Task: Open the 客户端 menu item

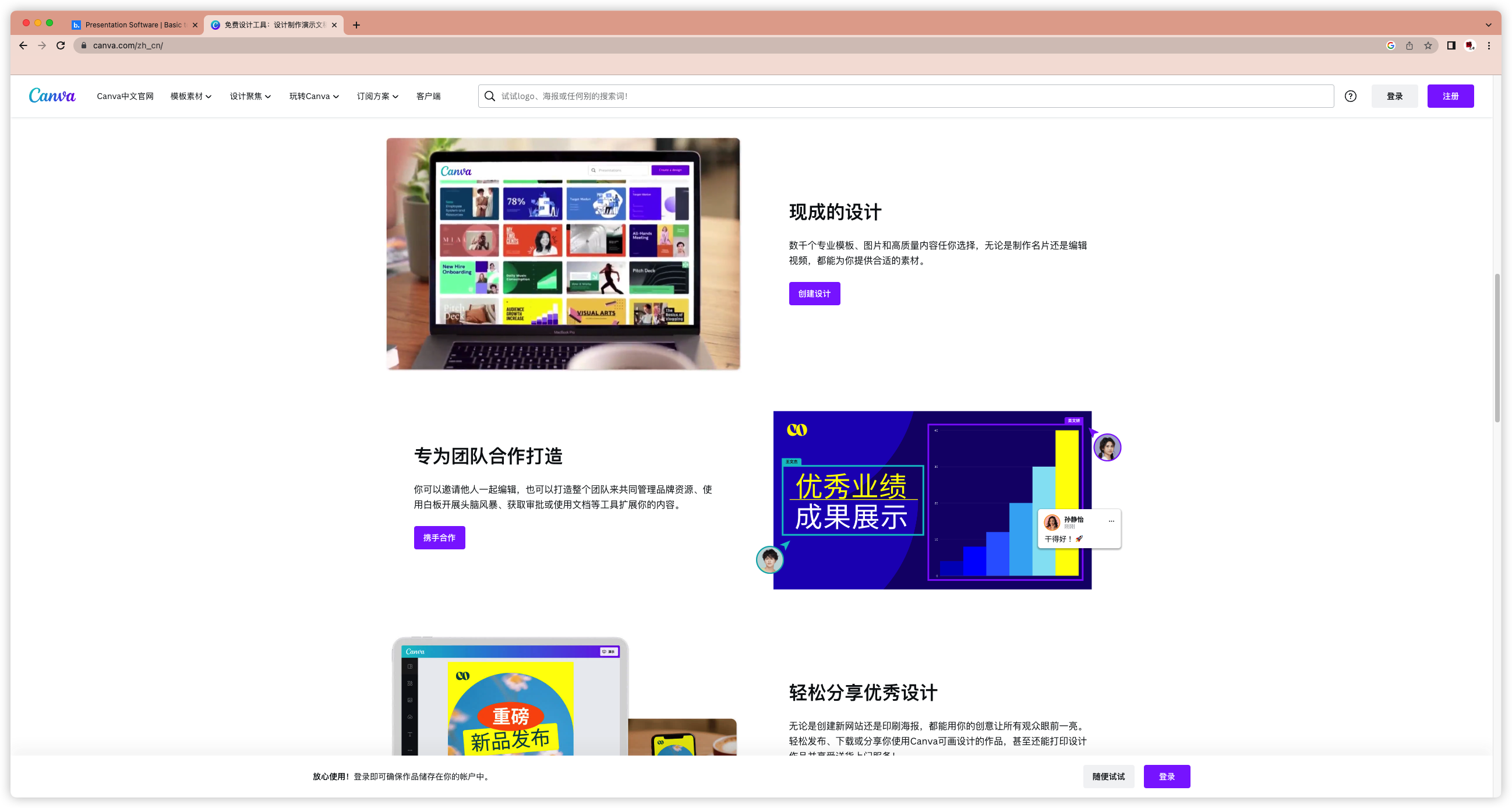Action: pos(428,96)
